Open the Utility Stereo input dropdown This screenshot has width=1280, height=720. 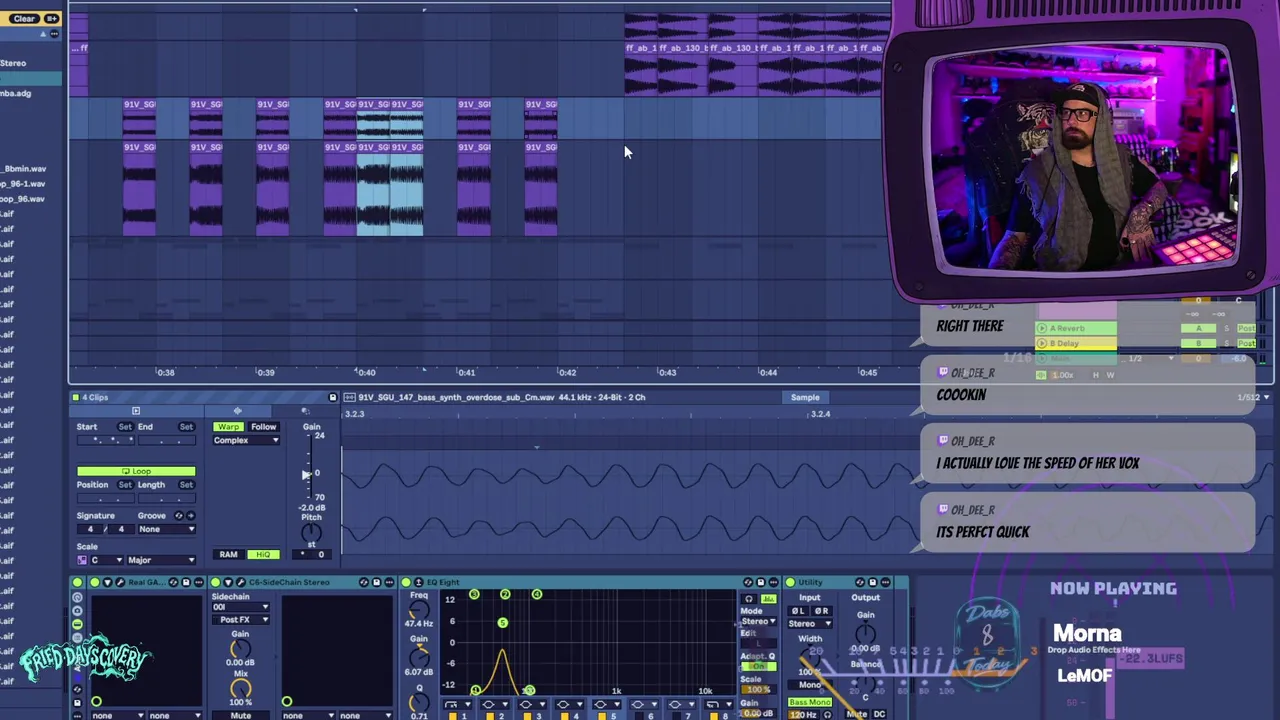(x=810, y=624)
